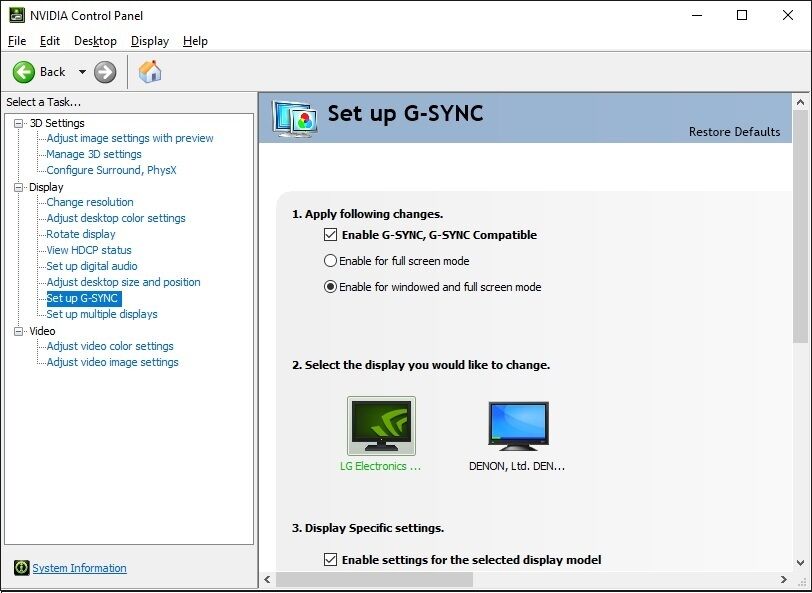Click vertical scrollbar down arrow

click(800, 562)
